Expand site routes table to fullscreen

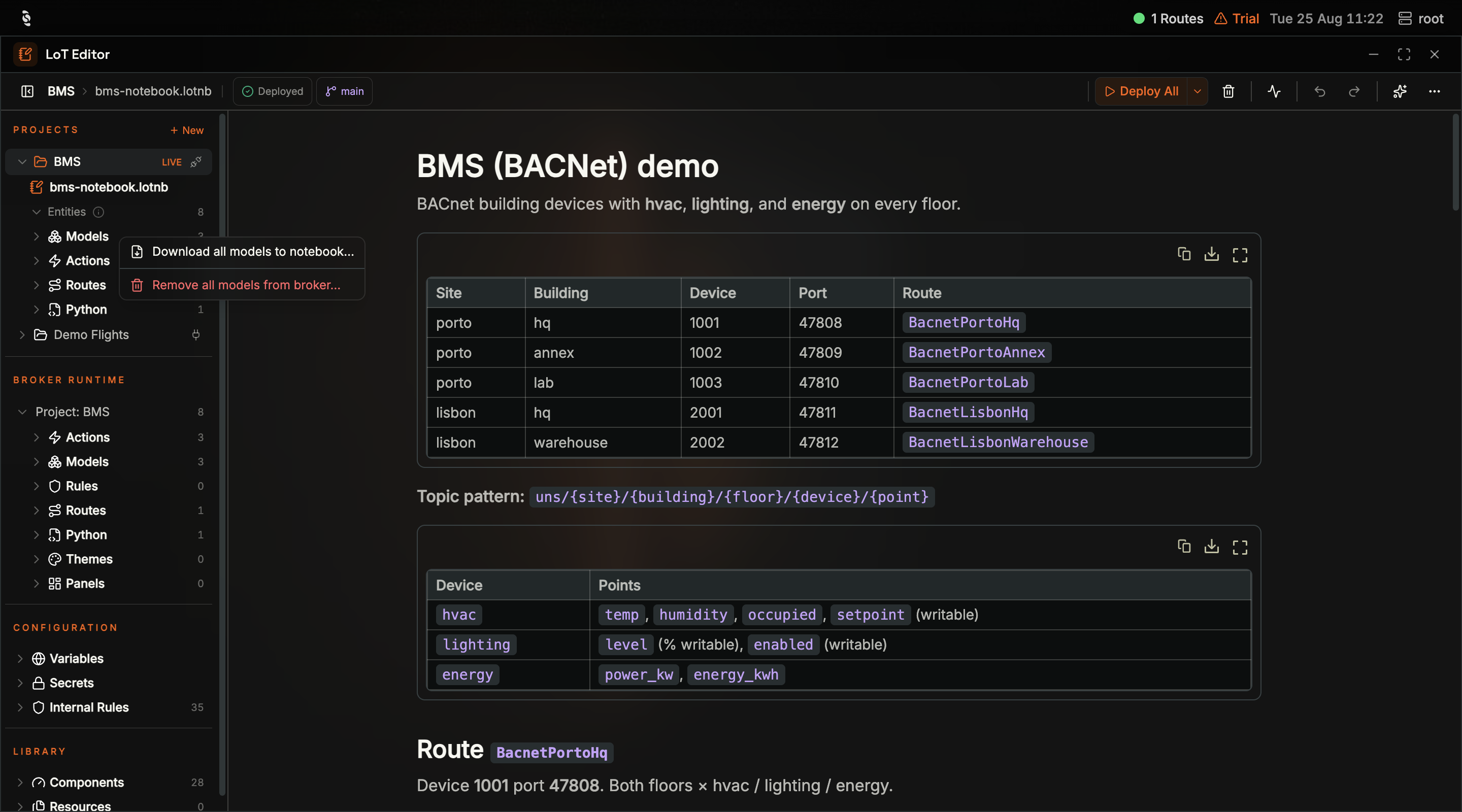1240,255
